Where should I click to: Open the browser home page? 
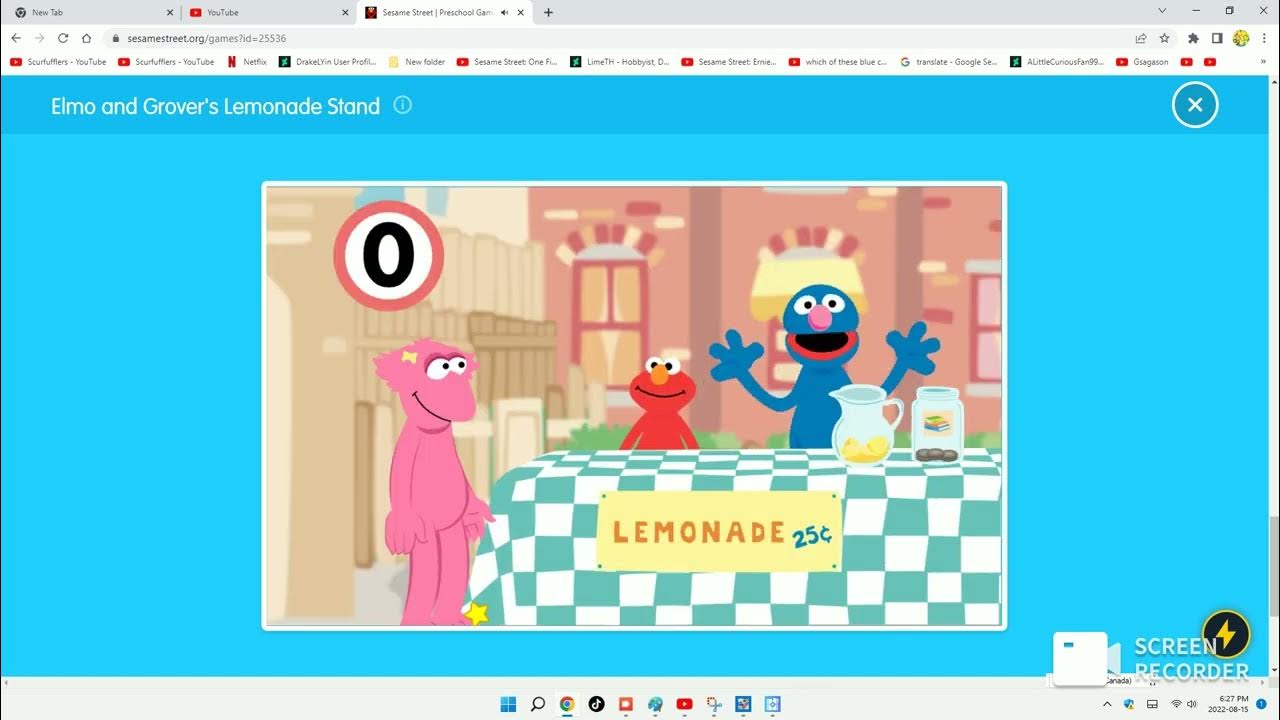87,38
